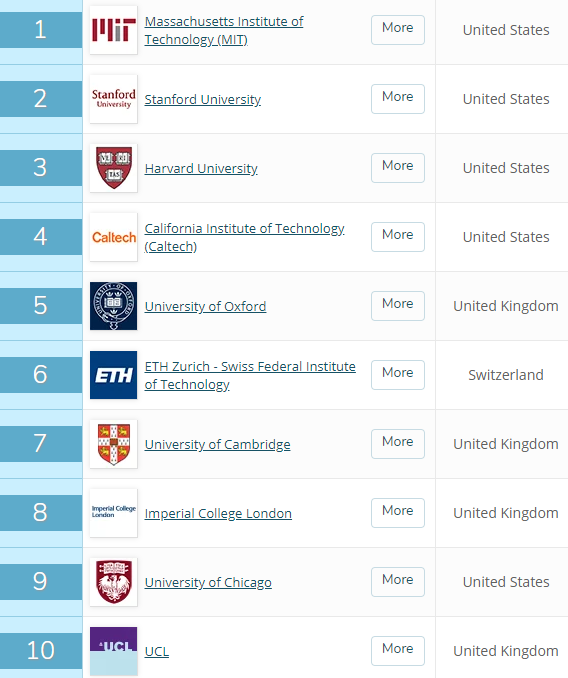Open the UCL text link
Image resolution: width=568 pixels, height=678 pixels.
click(x=156, y=651)
